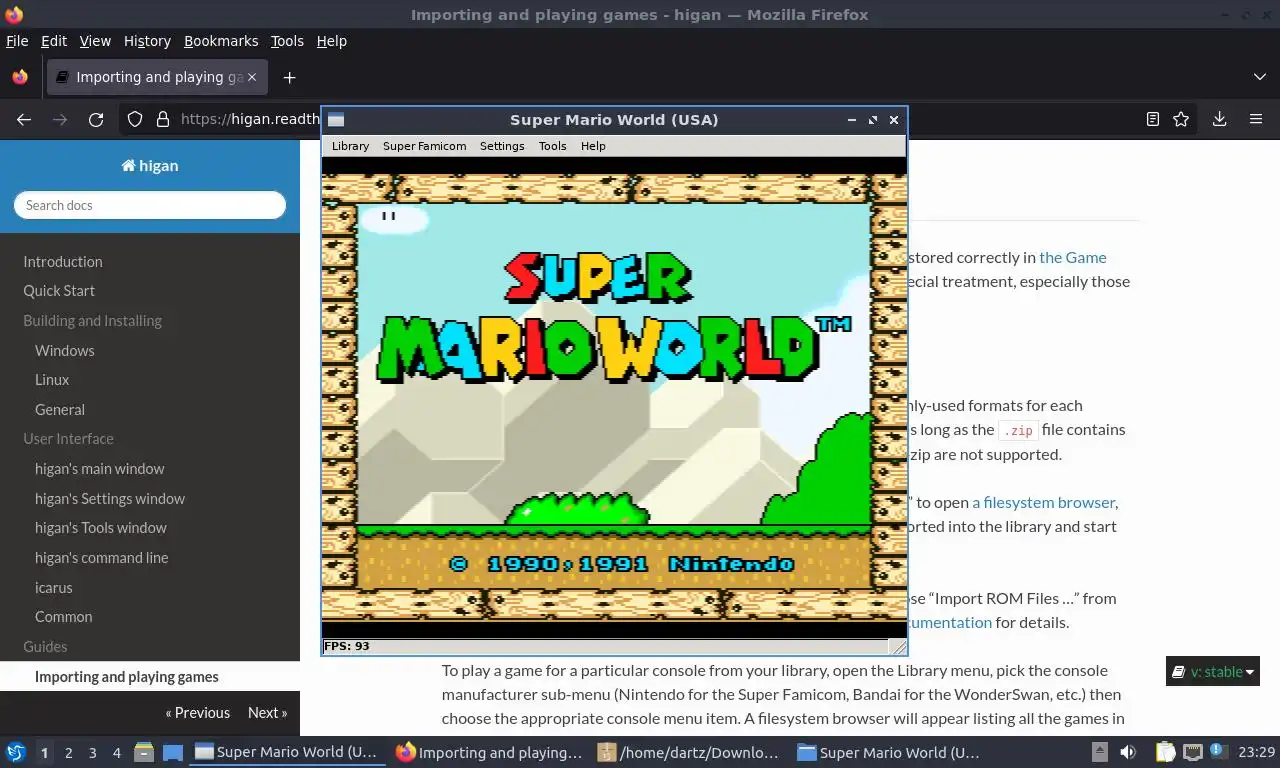The image size is (1280, 768).
Task: Open the desktop start menu icon
Action: point(16,752)
